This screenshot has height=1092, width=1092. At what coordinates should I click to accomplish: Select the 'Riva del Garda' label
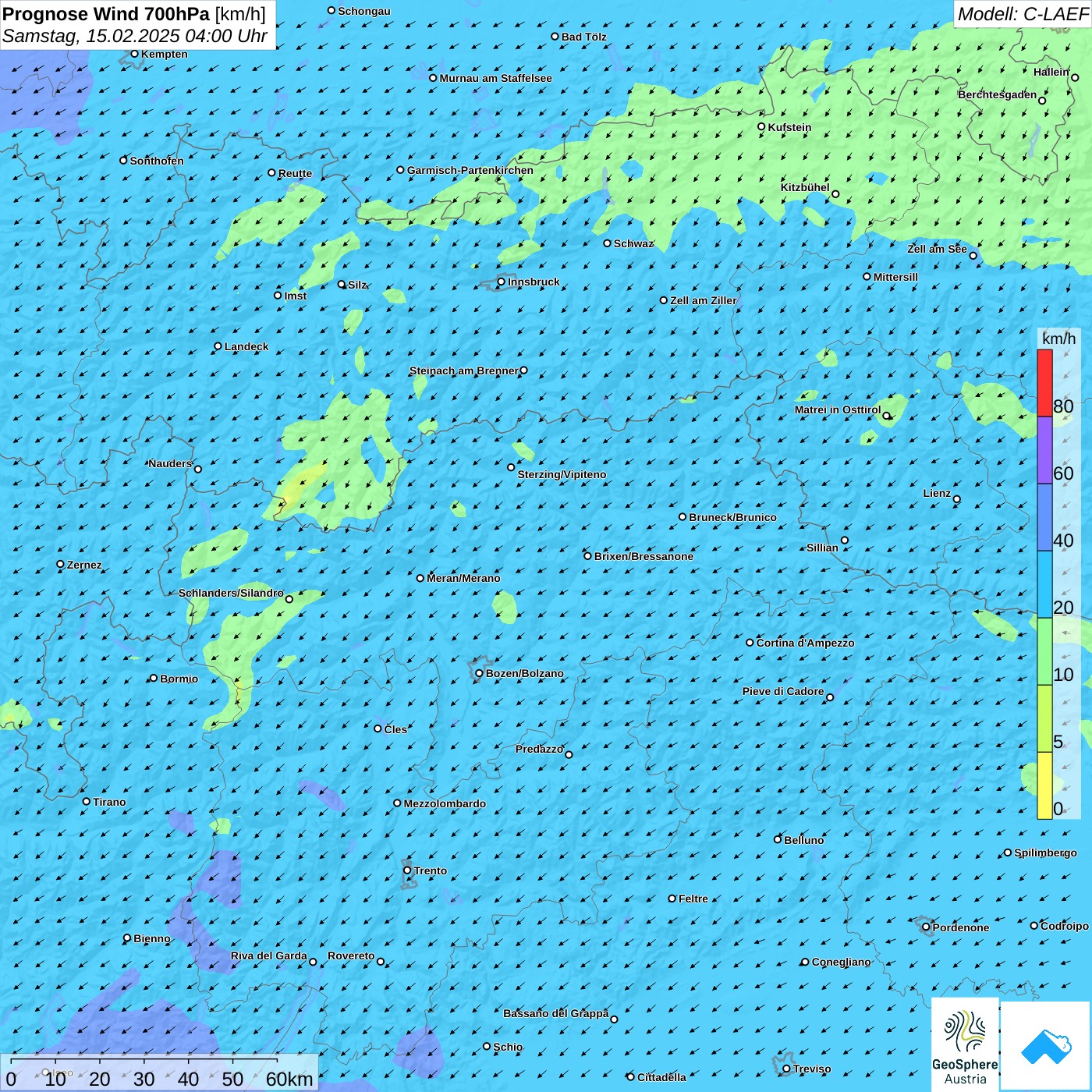tap(269, 955)
